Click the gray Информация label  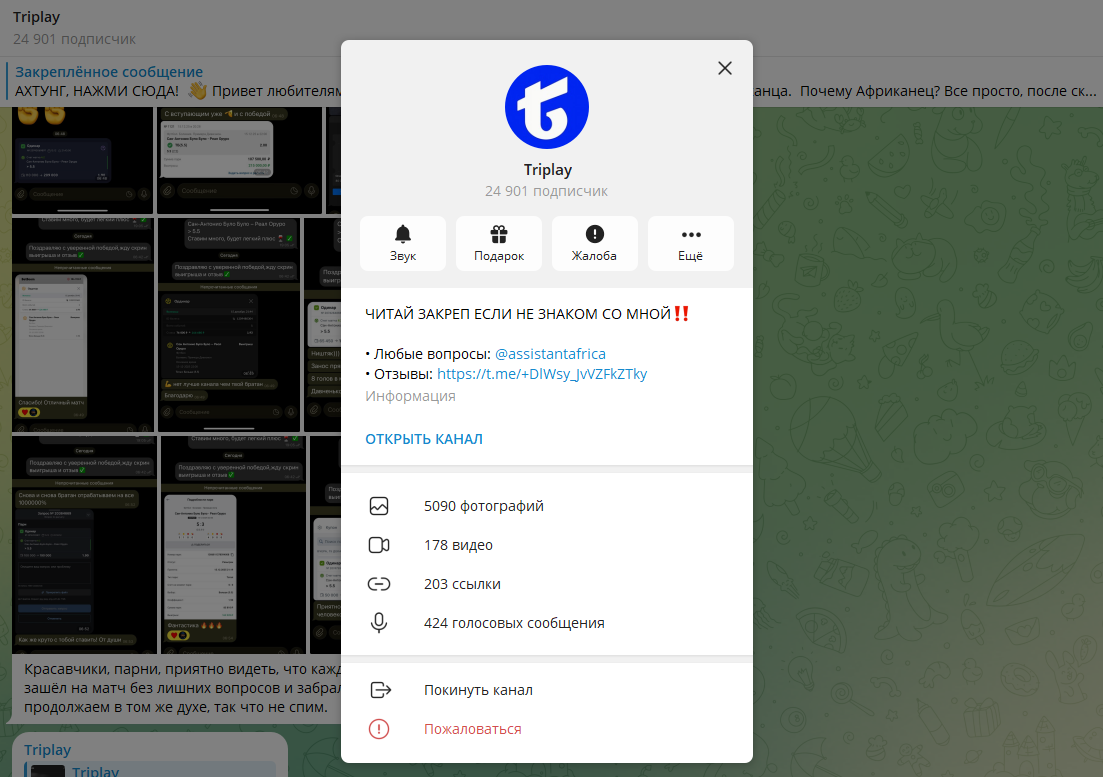point(410,396)
